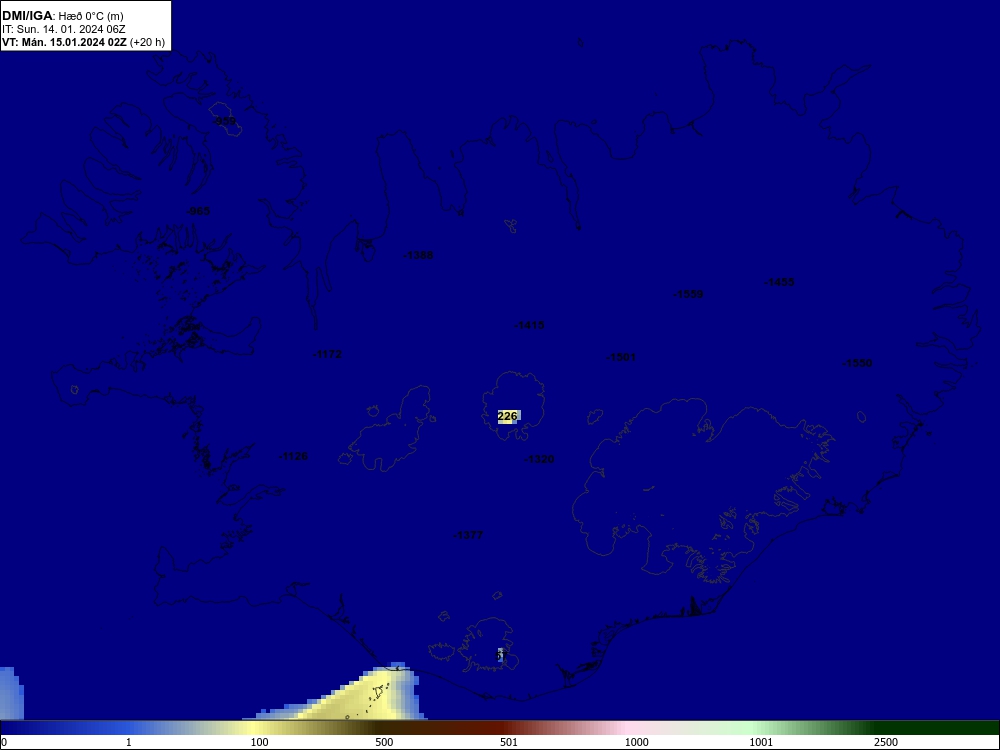Click the legend label 501
This screenshot has width=1000, height=750.
(509, 742)
